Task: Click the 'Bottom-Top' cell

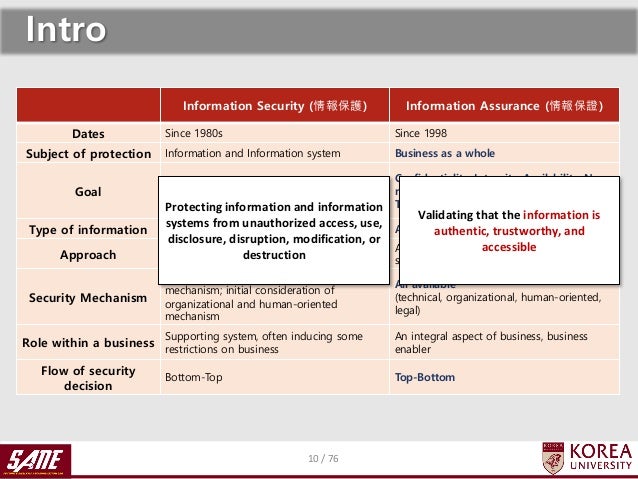Action: click(x=275, y=377)
